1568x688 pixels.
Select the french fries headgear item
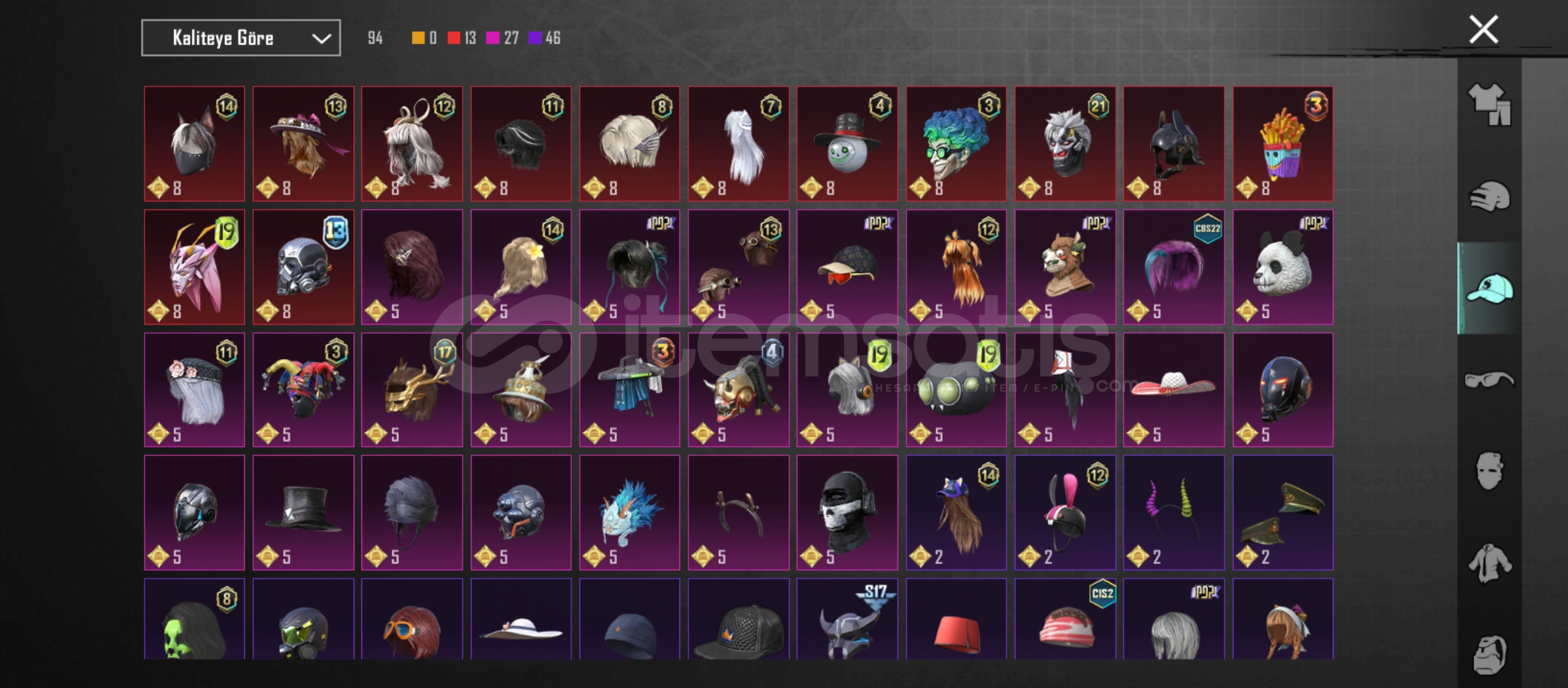point(1282,144)
